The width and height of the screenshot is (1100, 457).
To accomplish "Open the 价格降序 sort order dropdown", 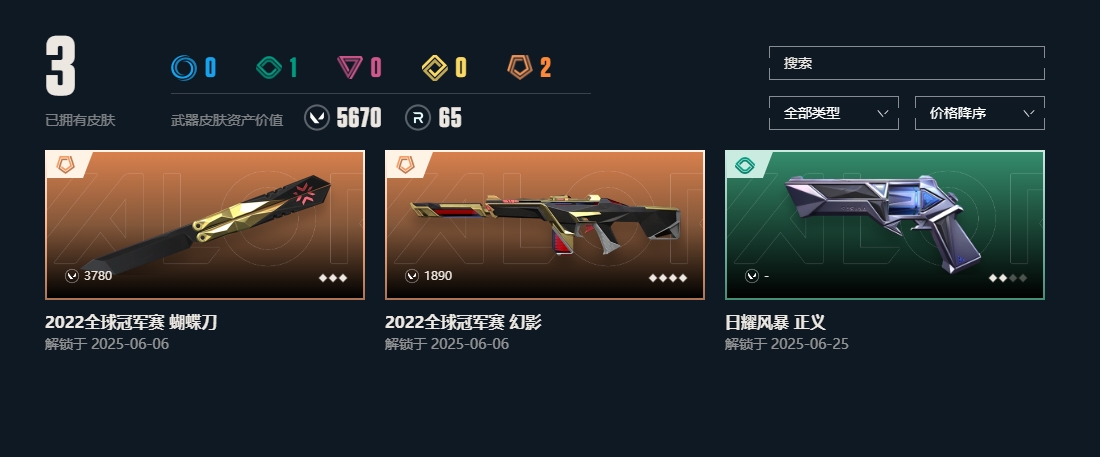I will coord(979,113).
